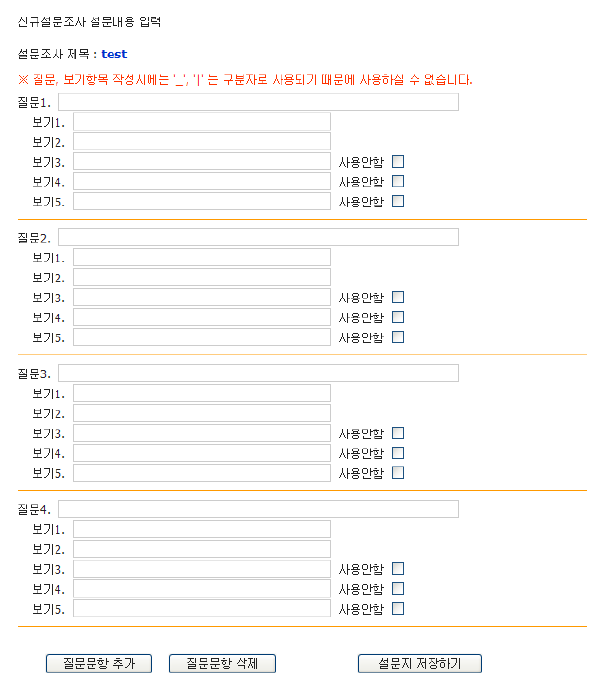Click into the 질문4 text field
Image resolution: width=600 pixels, height=691 pixels.
tap(258, 509)
